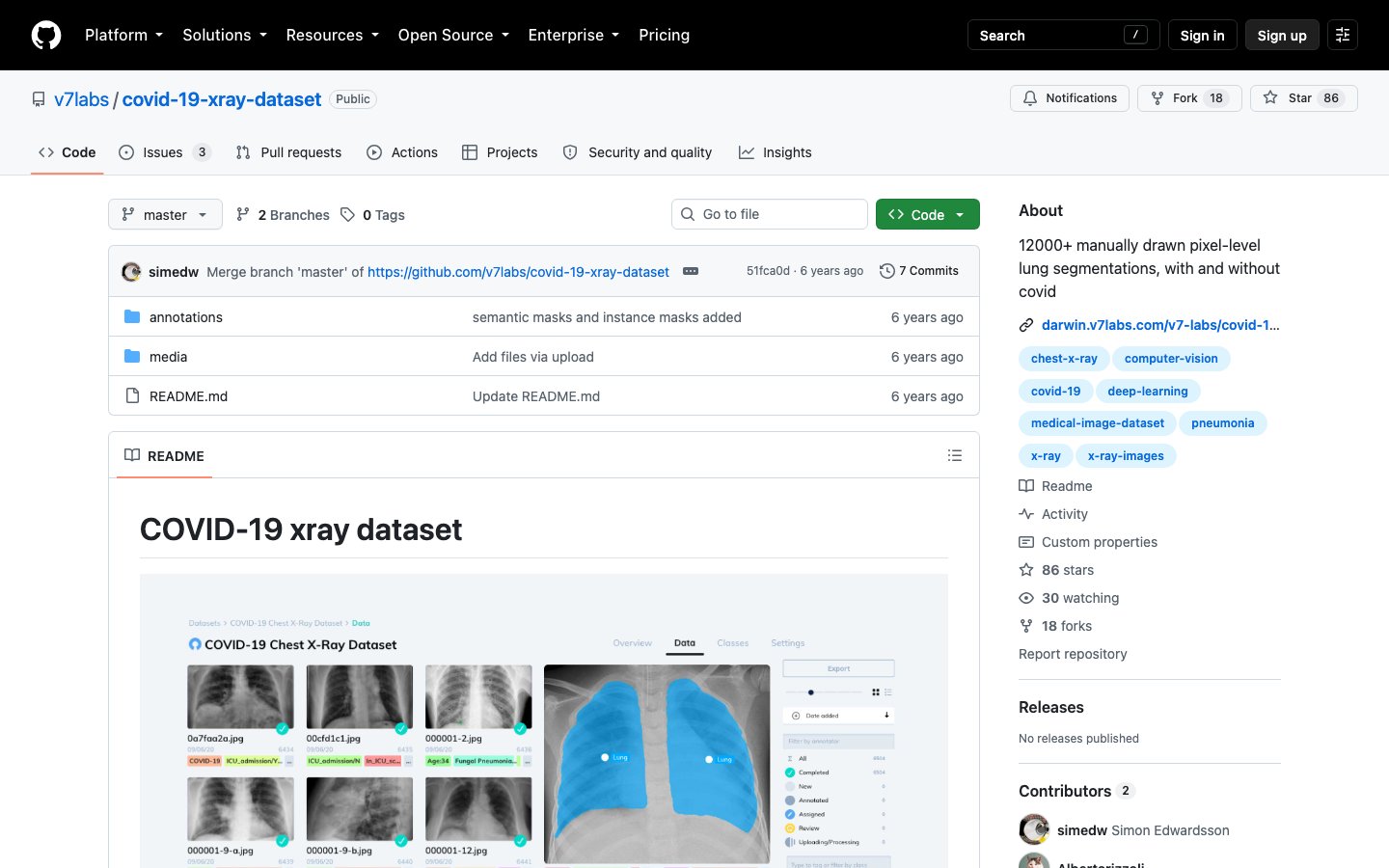
Task: Open the v7labs owner link
Action: (82, 99)
